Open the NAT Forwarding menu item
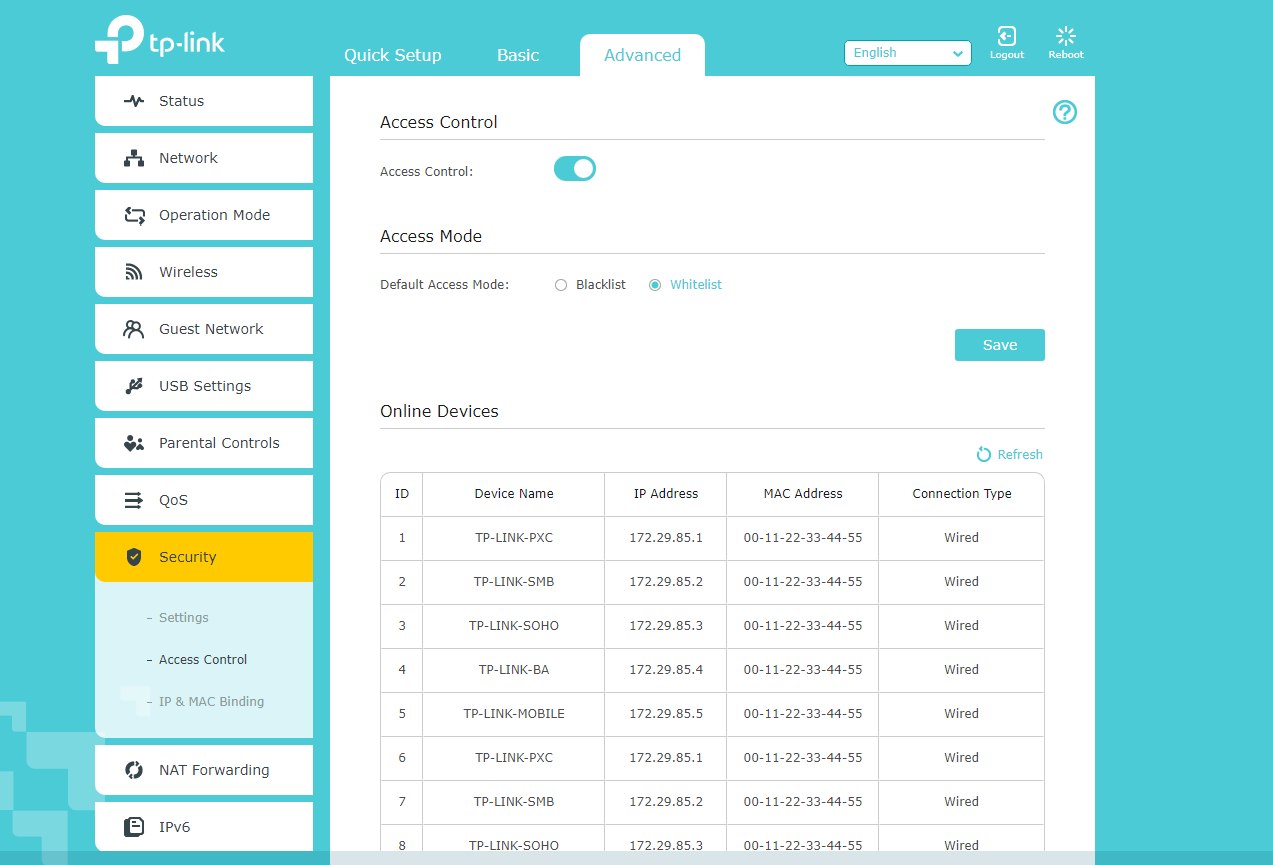This screenshot has height=865, width=1273. [204, 770]
